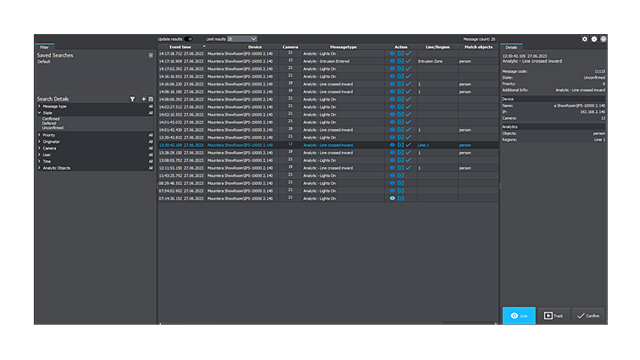Viewport: 640px width, 360px height.
Task: Sort by Line/Region column header
Action: click(438, 47)
